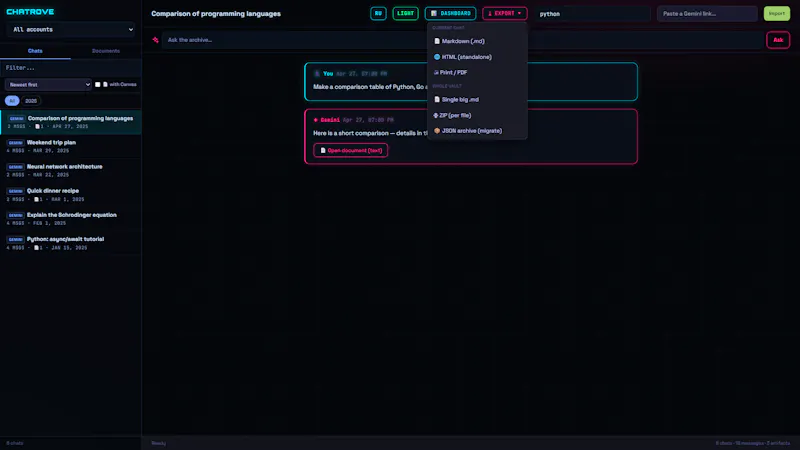Choose HTML (standalone) export option

click(477, 57)
